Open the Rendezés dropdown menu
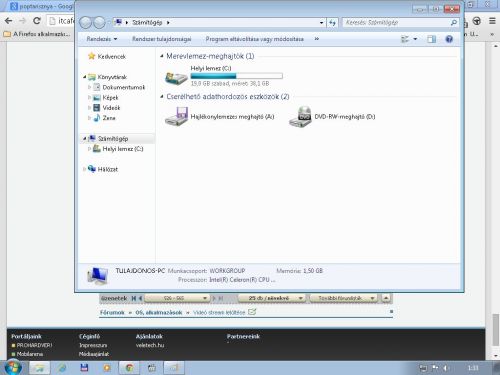Image resolution: width=500 pixels, height=375 pixels. [x=102, y=39]
